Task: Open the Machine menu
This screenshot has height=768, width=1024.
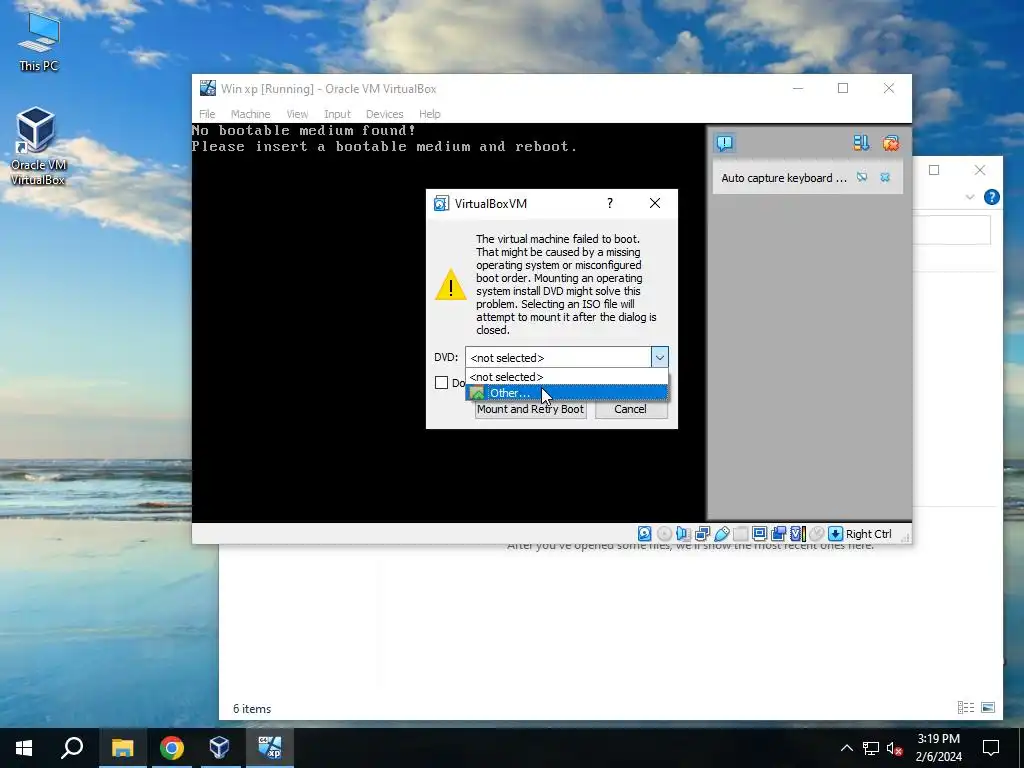Action: pyautogui.click(x=250, y=114)
